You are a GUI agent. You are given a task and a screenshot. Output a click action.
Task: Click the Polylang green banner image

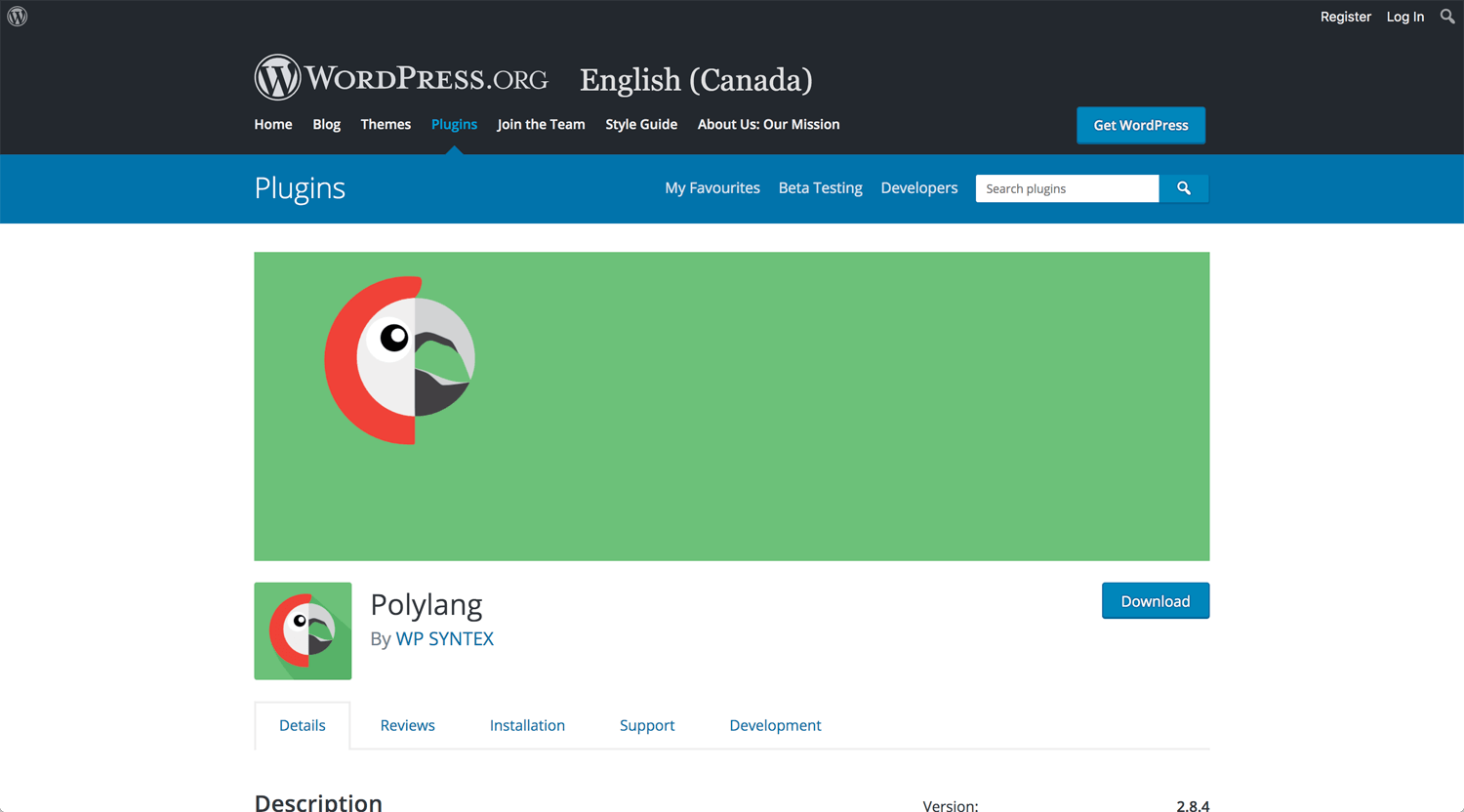click(732, 406)
